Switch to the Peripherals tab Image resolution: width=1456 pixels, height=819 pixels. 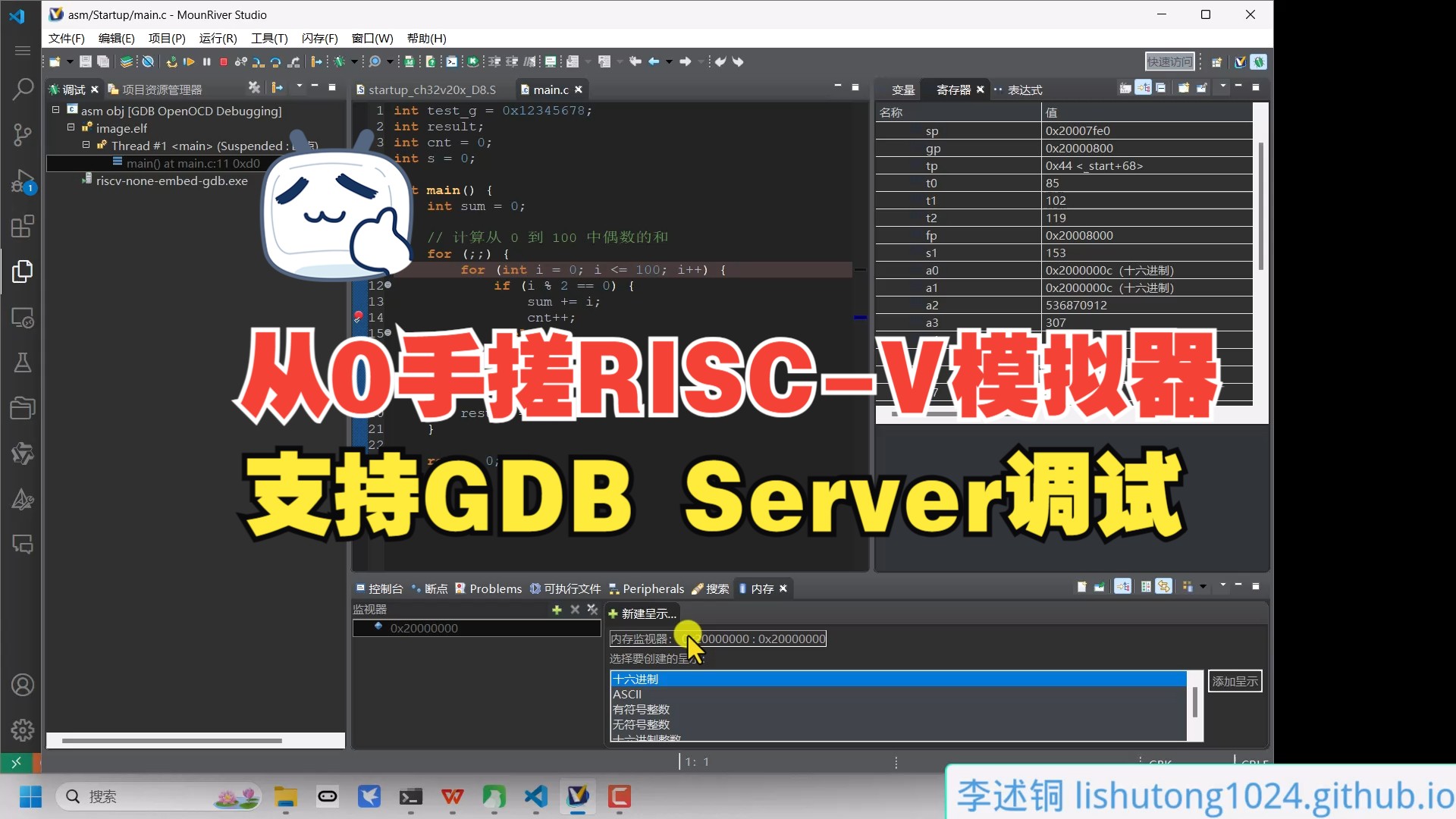pos(646,588)
